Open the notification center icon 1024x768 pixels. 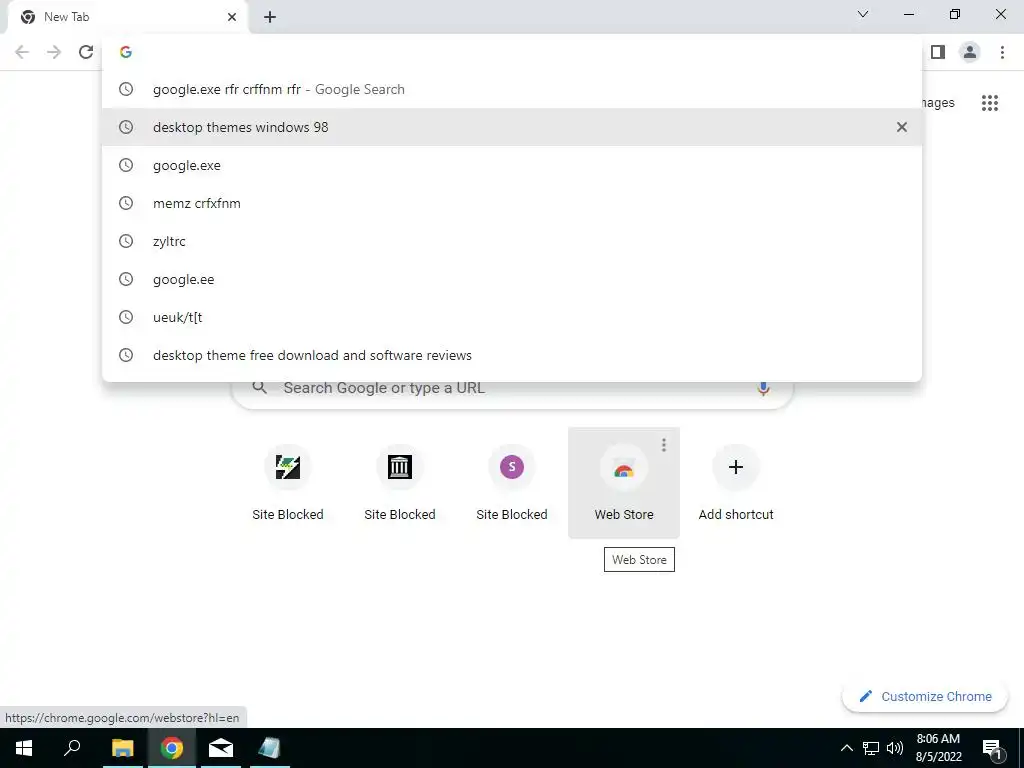992,748
